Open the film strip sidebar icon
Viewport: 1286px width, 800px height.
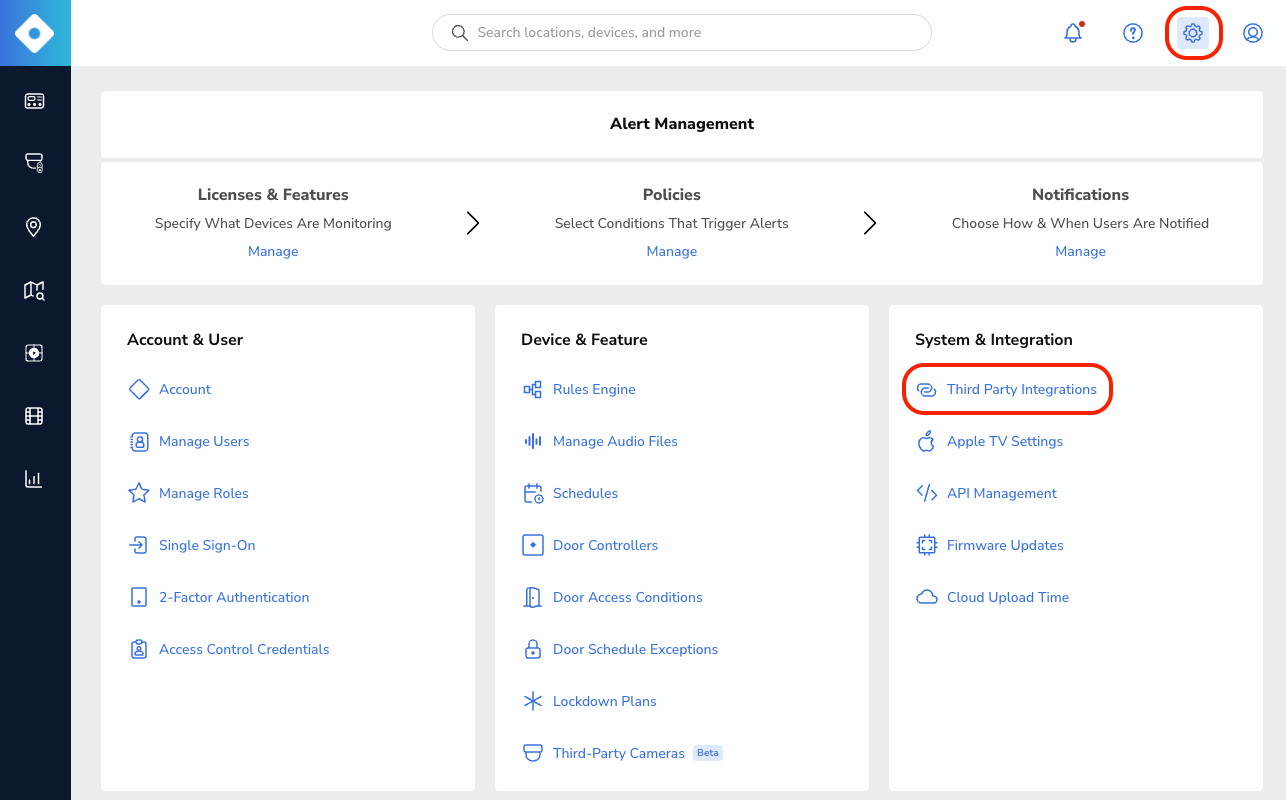[x=34, y=416]
